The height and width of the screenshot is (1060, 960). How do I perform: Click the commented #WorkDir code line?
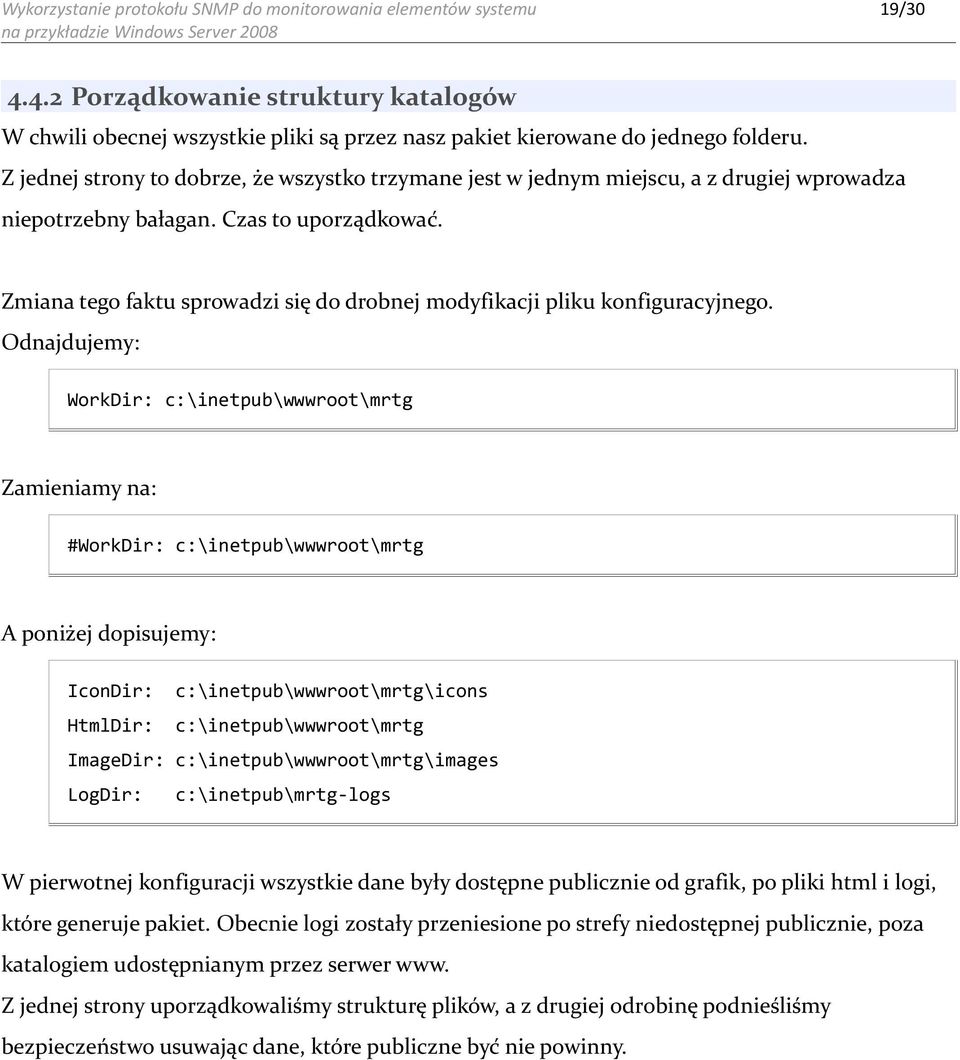(245, 546)
